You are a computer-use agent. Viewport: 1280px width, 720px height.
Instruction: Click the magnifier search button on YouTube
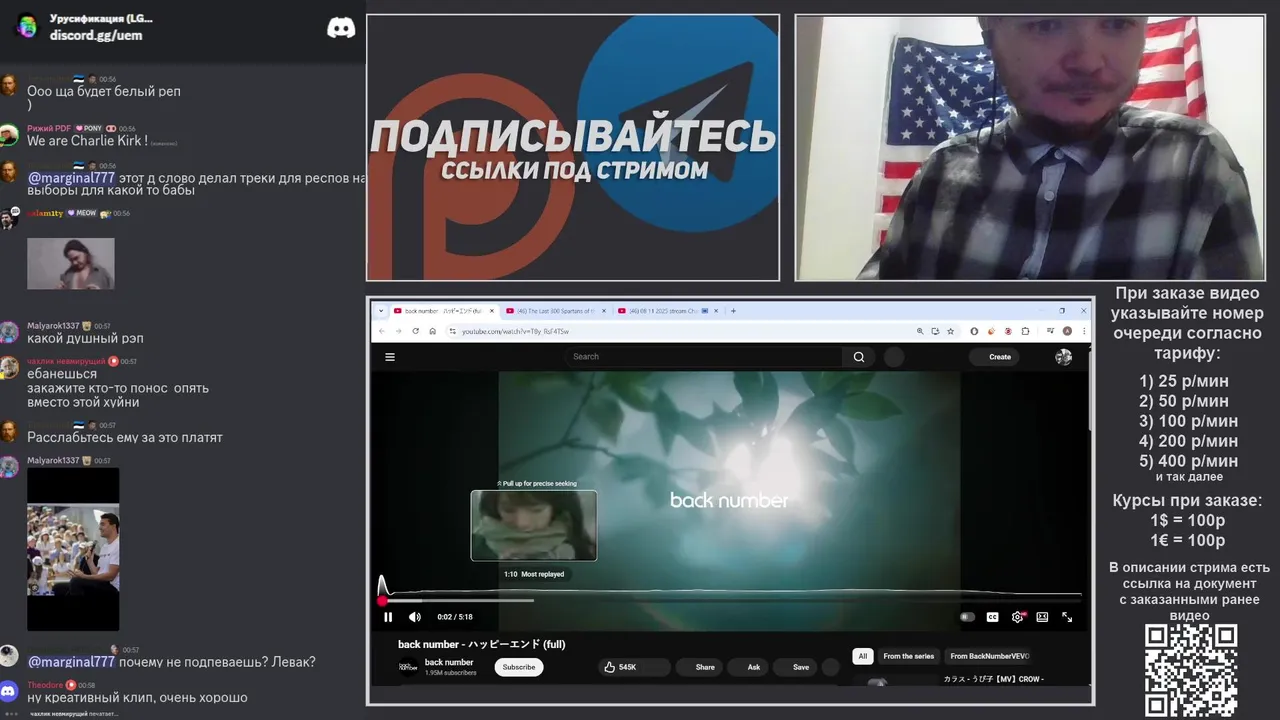point(859,356)
